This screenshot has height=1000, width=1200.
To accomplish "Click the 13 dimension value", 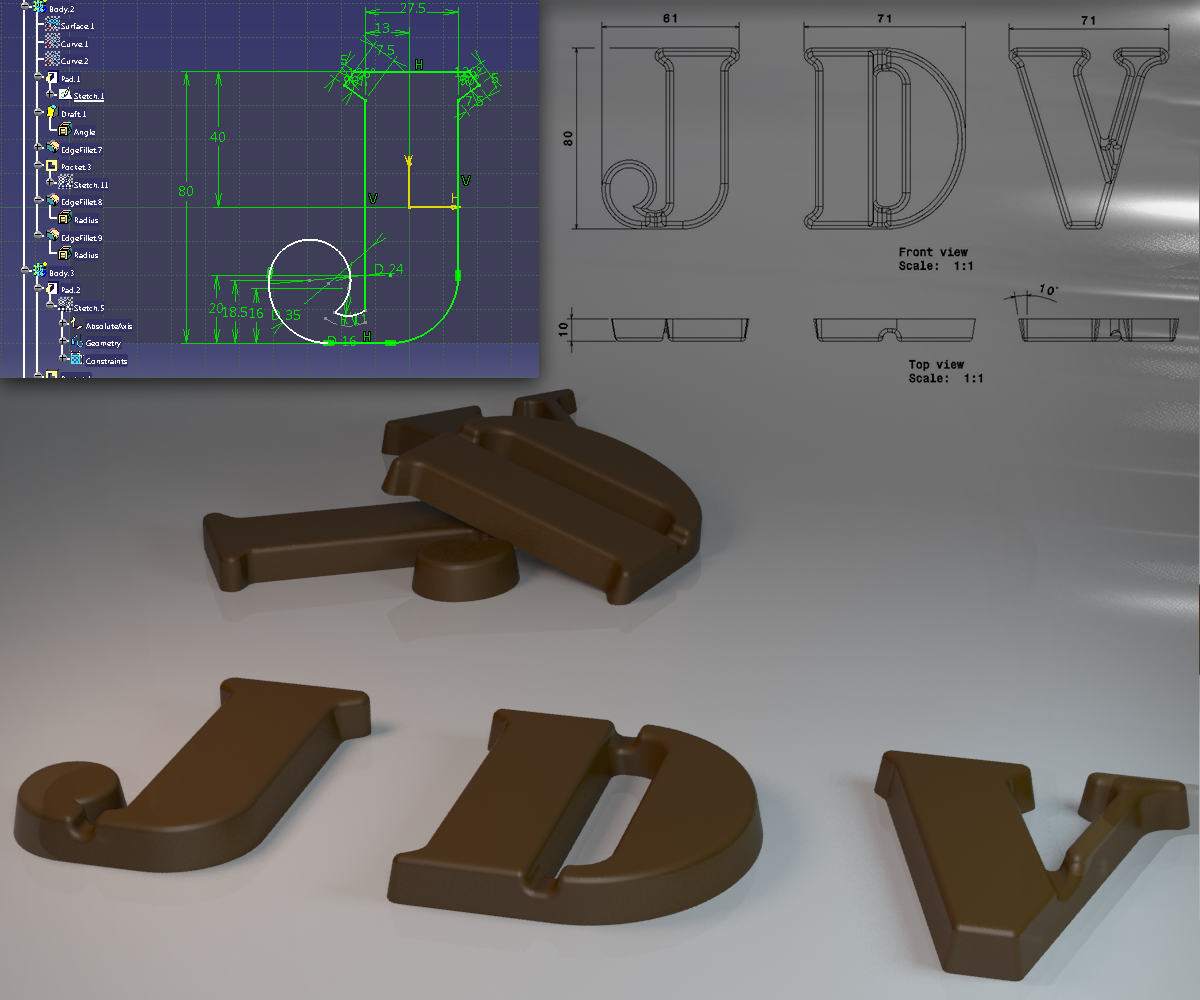I will tap(382, 27).
